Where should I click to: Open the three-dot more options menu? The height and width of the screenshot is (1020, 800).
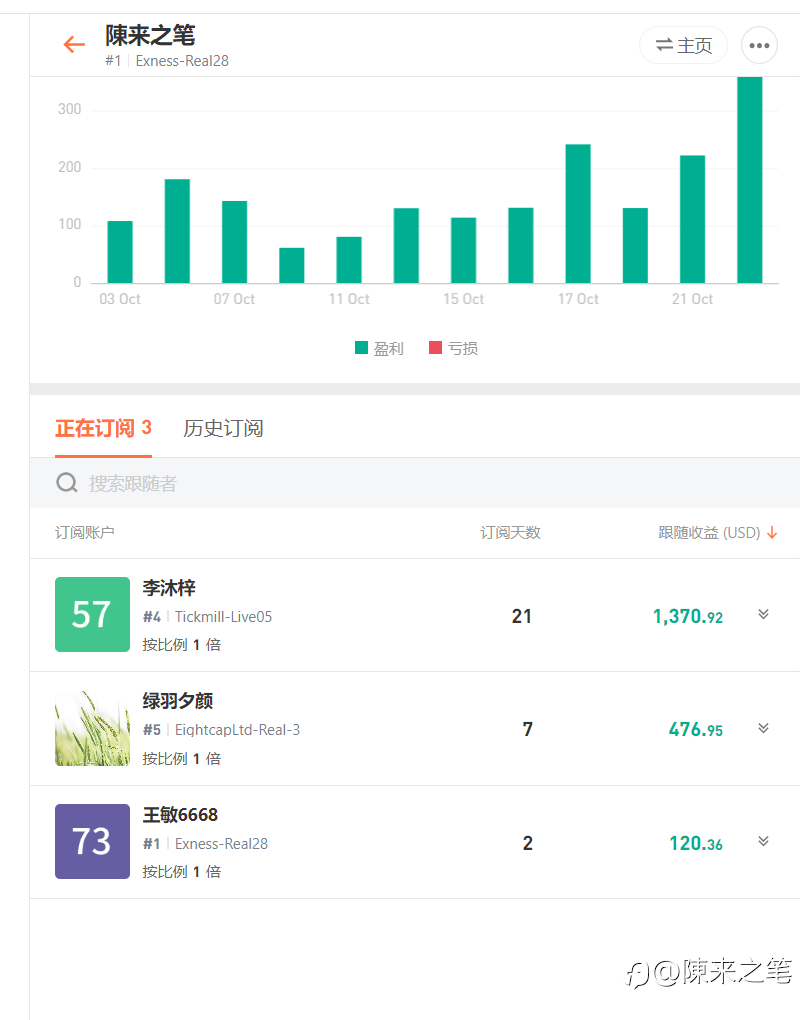click(x=759, y=46)
